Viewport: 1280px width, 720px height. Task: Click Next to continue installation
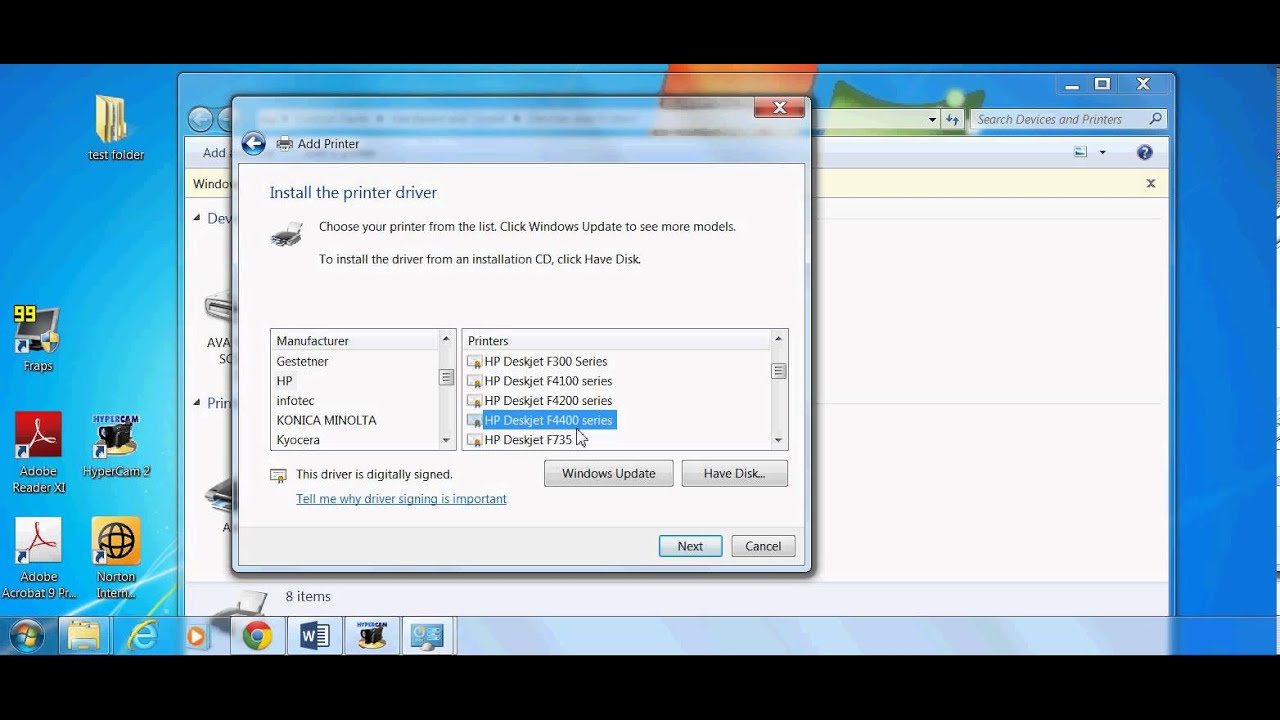click(x=690, y=546)
